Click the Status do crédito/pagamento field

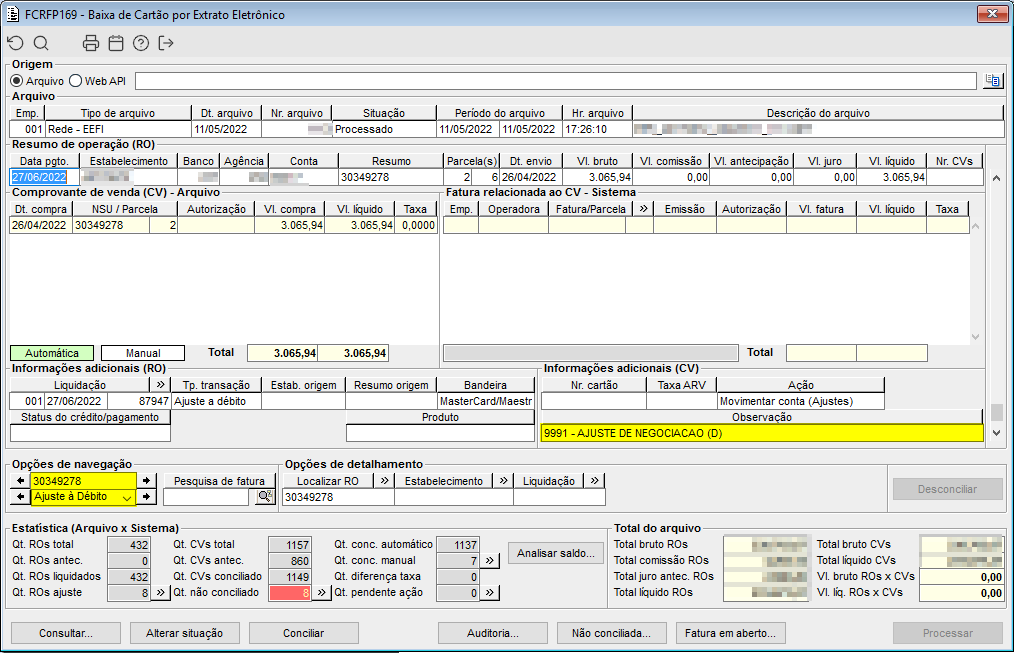click(x=90, y=433)
